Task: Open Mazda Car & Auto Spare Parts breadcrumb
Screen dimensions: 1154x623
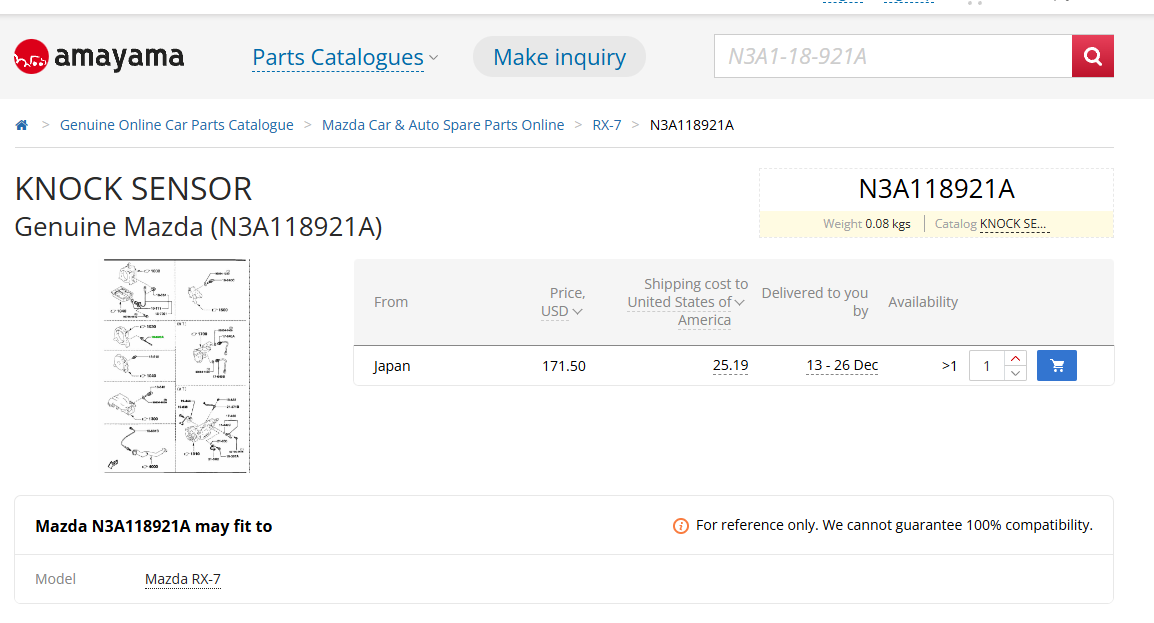Action: tap(443, 125)
